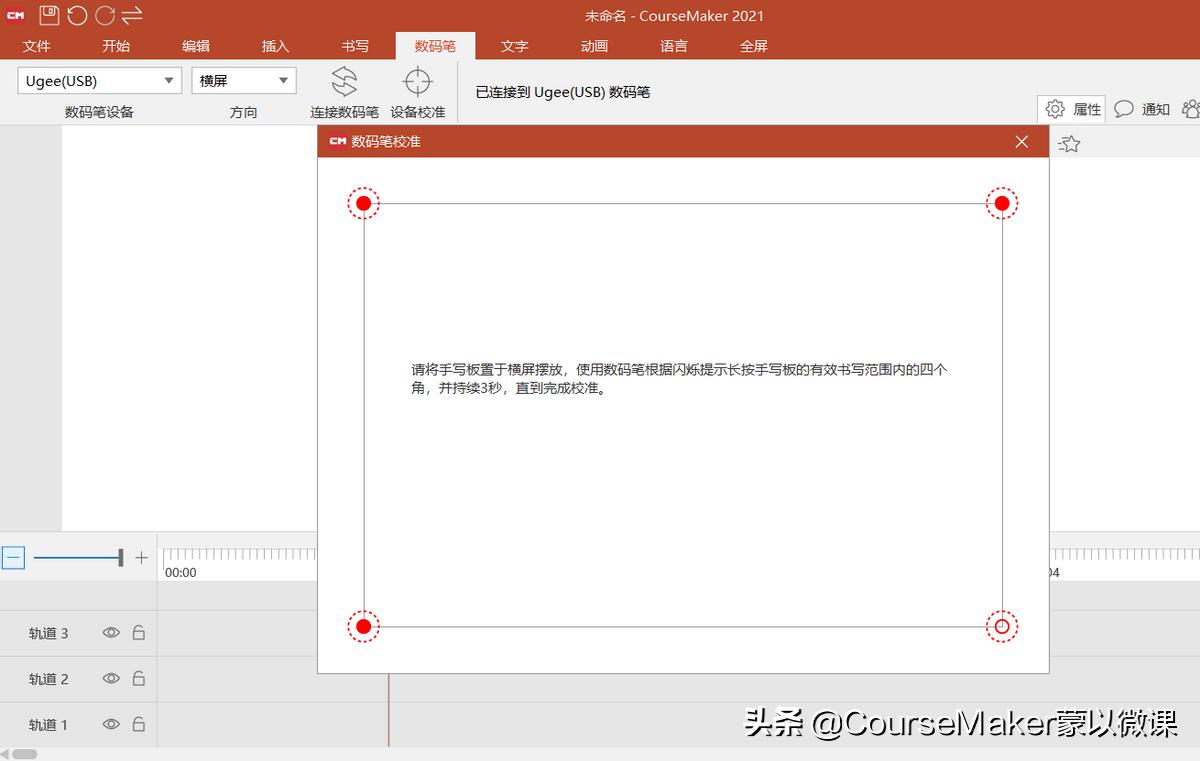
Task: Click the star favorite icon below the ribbon
Action: [x=1069, y=143]
